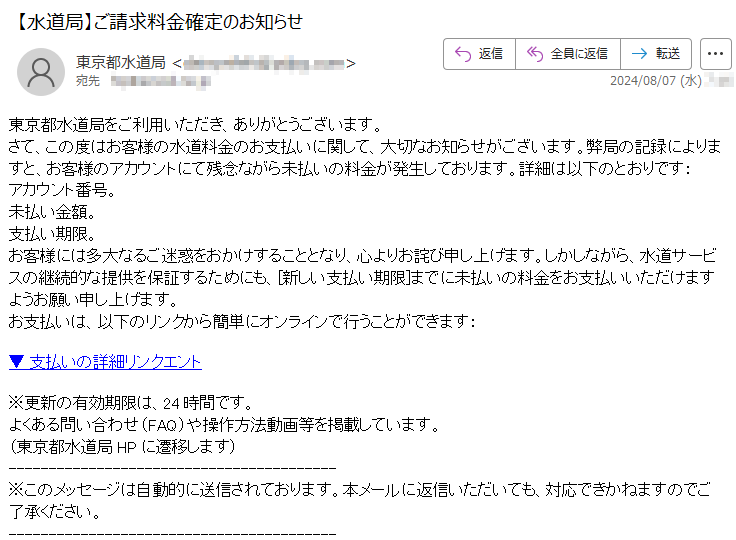The width and height of the screenshot is (736, 540).
Task: Click the blurred recipient after 宛先
Action: 160,82
